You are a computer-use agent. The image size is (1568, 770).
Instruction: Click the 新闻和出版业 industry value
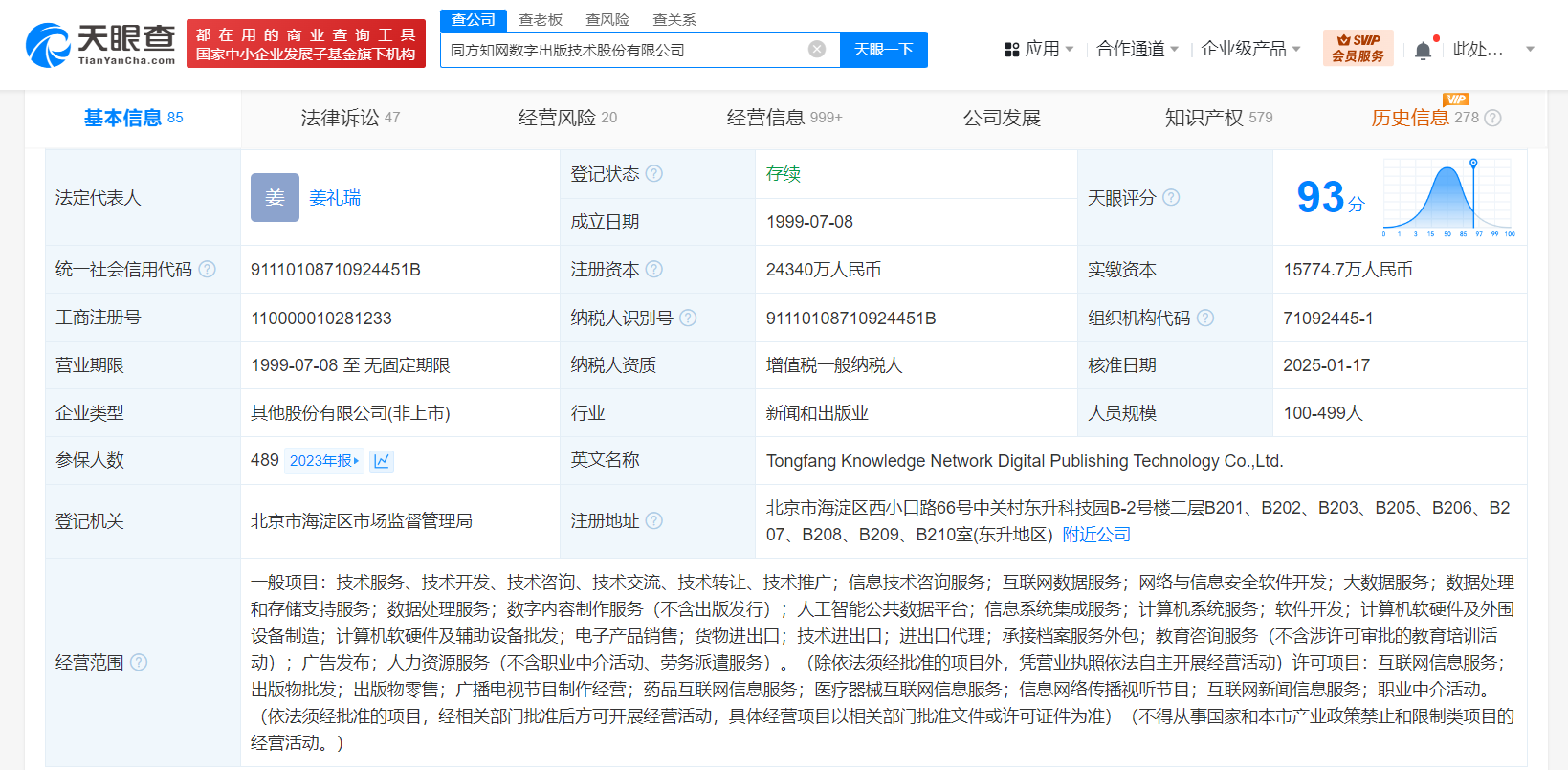pyautogui.click(x=817, y=413)
